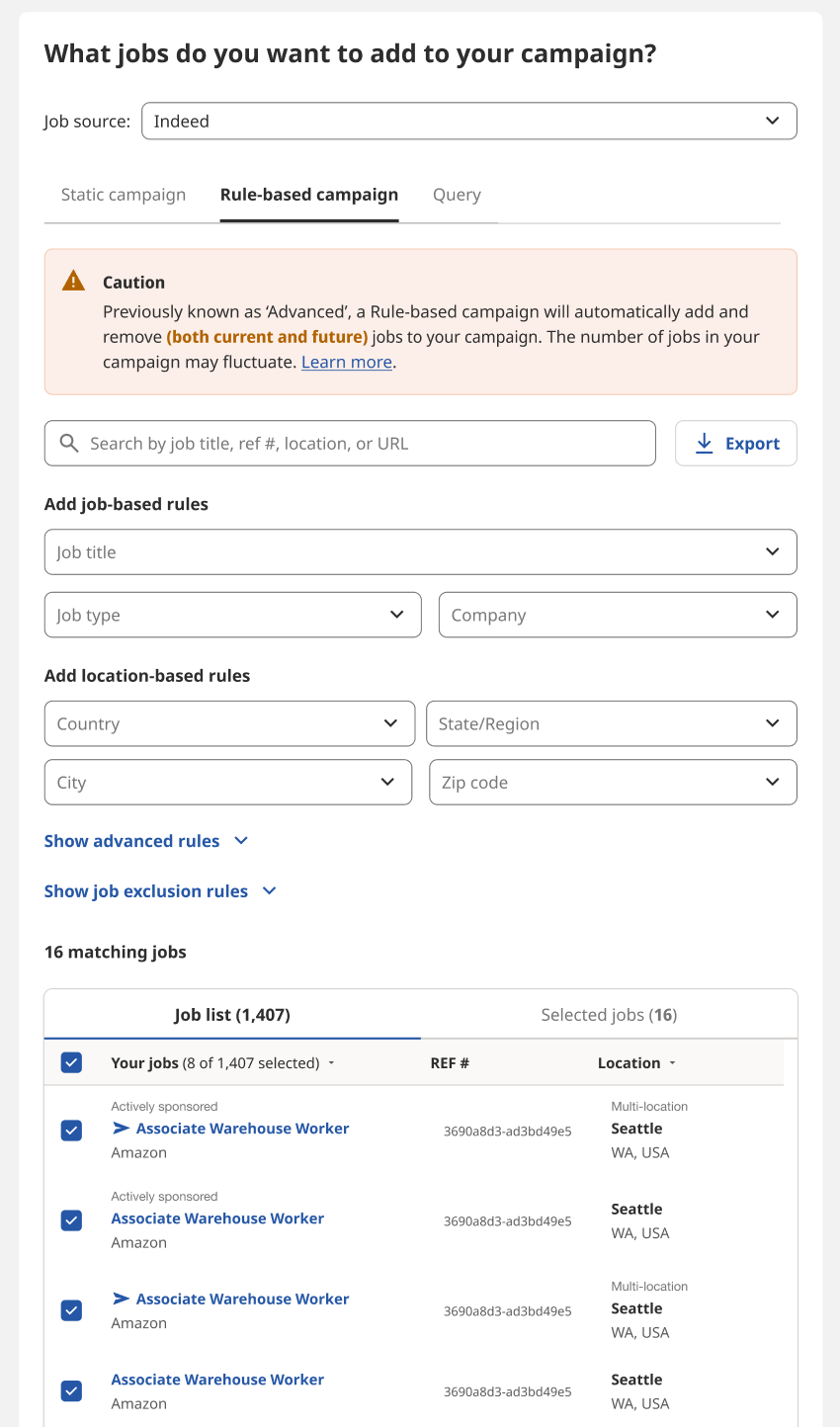840x1427 pixels.
Task: Open the Learn more link
Action: coord(347,362)
